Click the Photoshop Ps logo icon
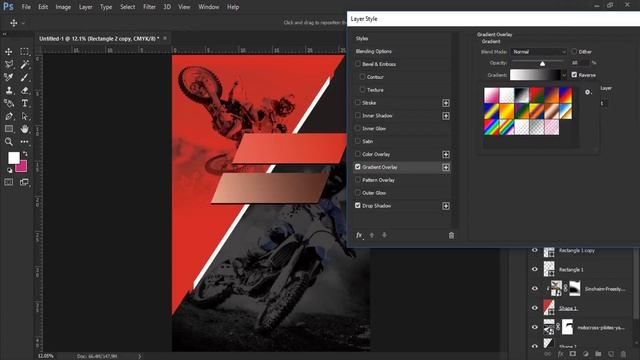640x360 pixels. [8, 7]
